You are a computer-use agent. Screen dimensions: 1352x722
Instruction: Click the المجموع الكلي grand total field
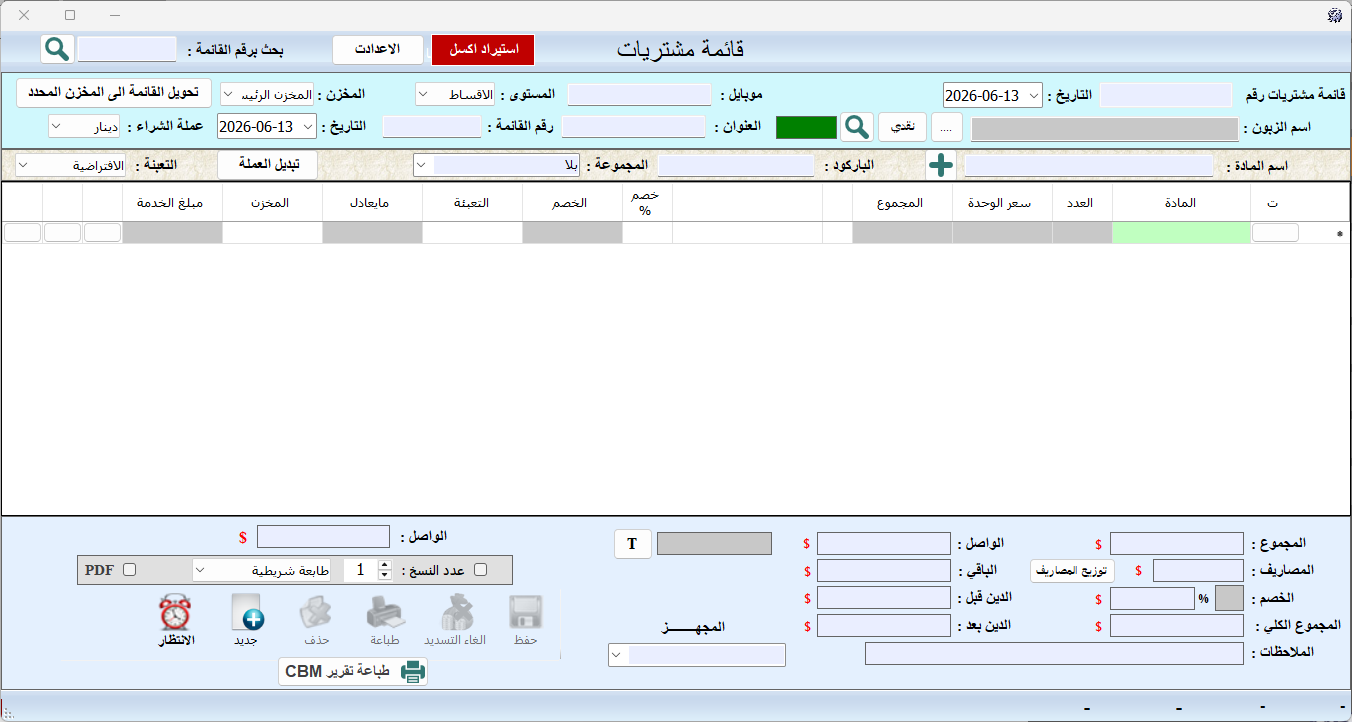coord(1177,626)
